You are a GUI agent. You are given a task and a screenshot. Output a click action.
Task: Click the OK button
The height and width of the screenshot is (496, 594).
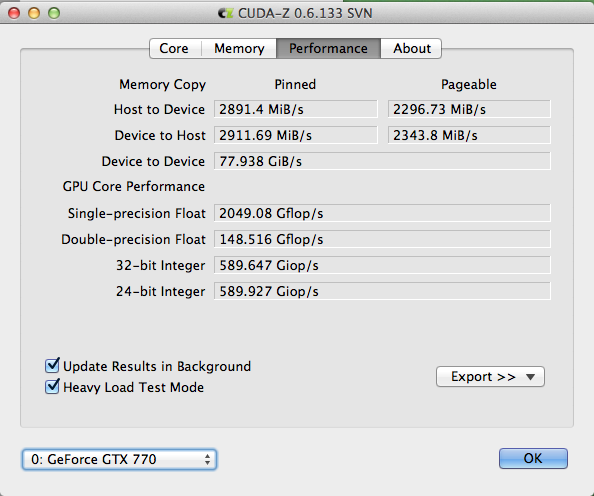point(533,458)
